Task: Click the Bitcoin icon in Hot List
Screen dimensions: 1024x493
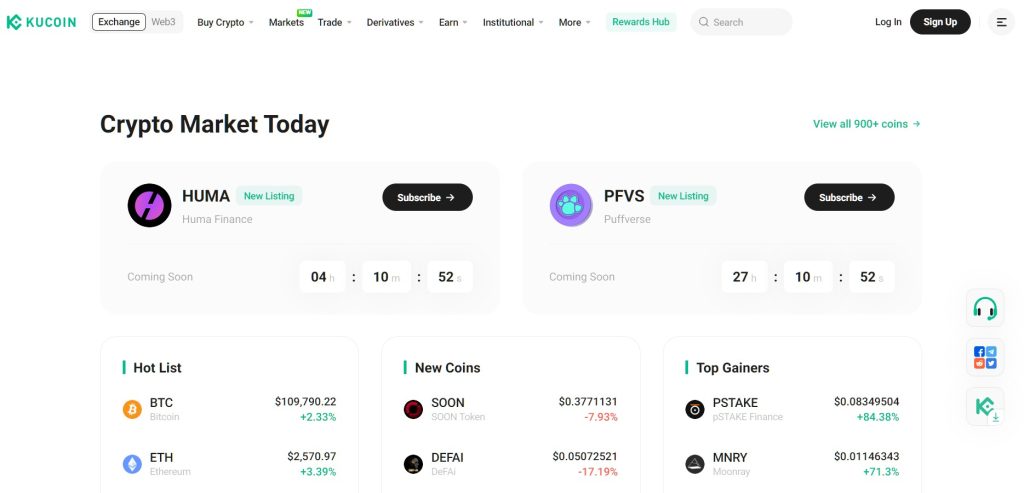Action: click(x=132, y=409)
